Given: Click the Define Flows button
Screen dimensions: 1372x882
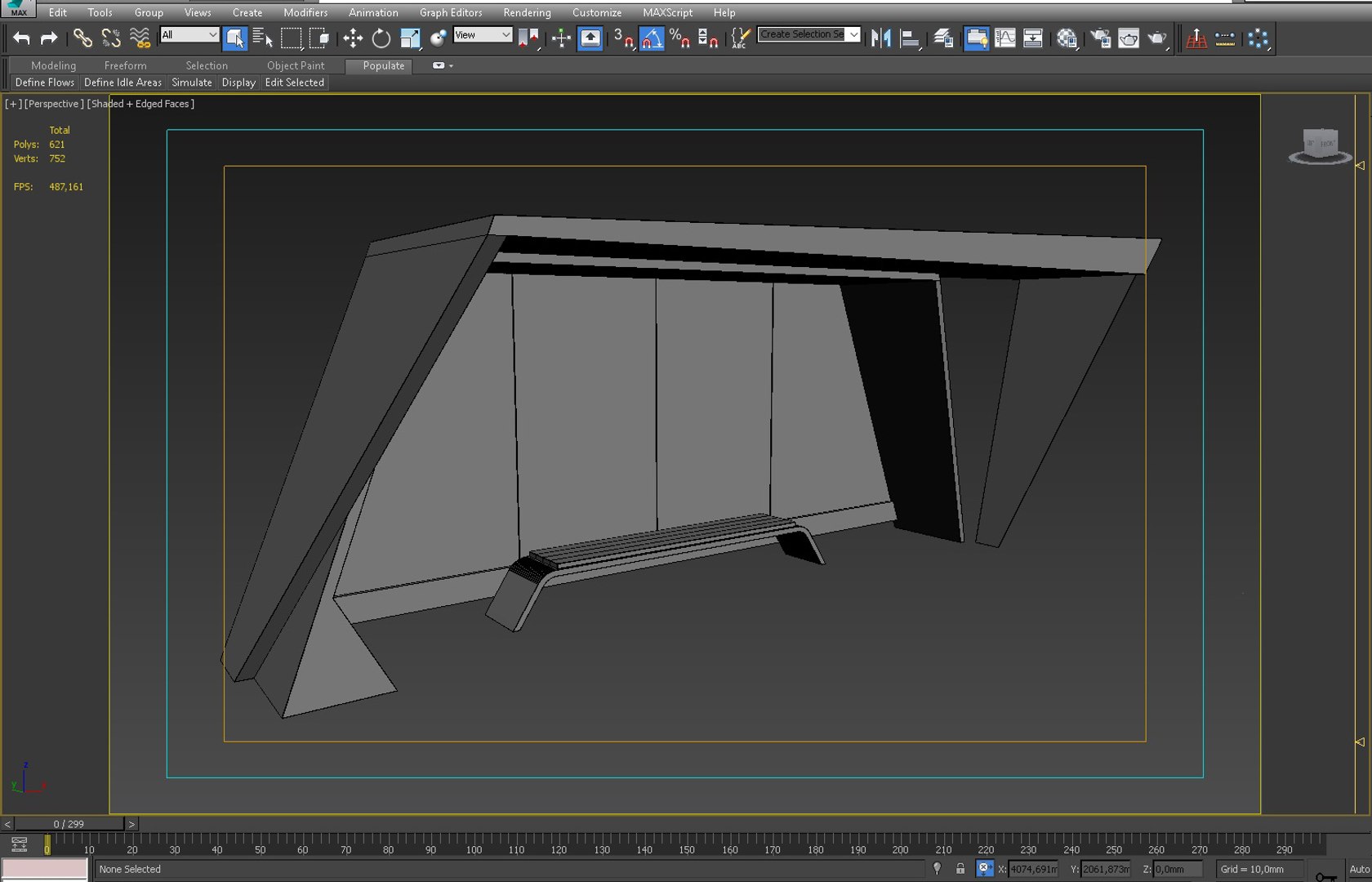Looking at the screenshot, I should click(45, 82).
